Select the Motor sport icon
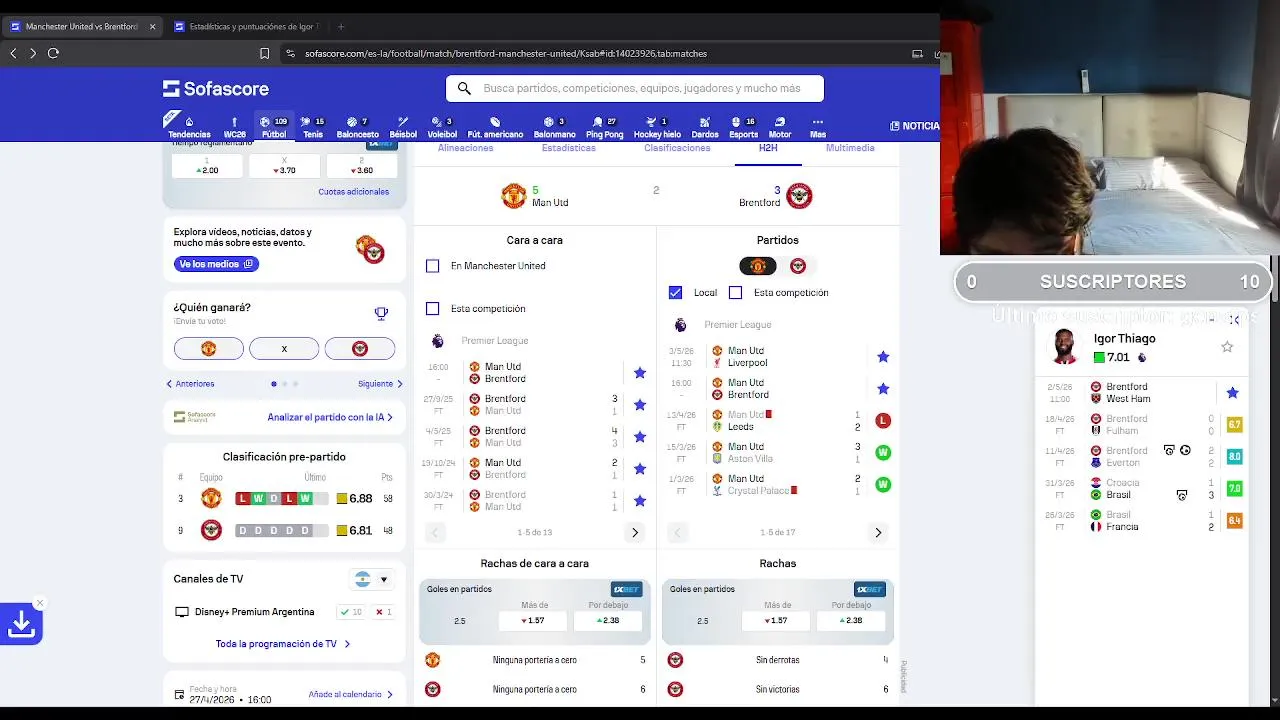The height and width of the screenshot is (720, 1280). (x=780, y=128)
